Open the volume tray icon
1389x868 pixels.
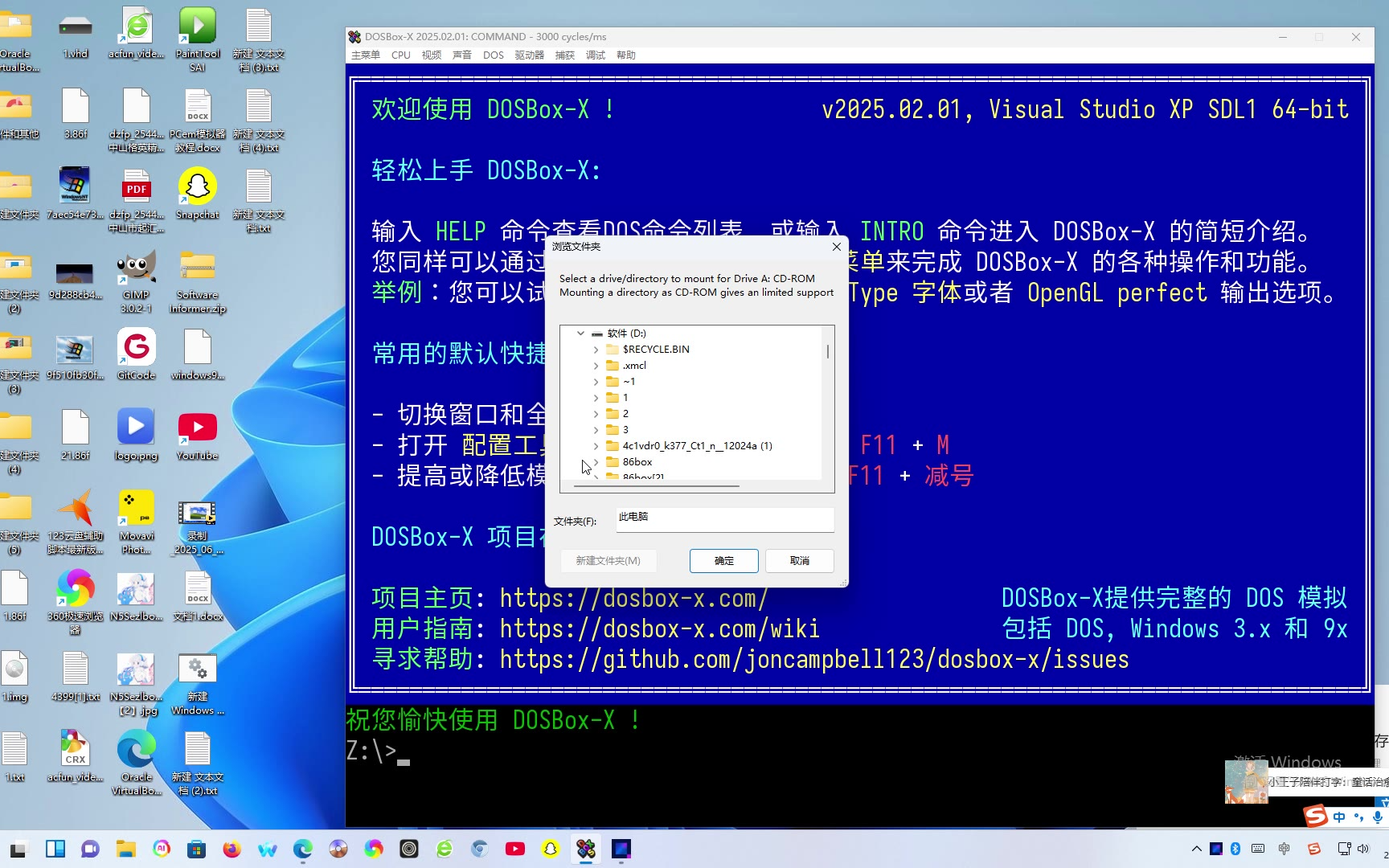coord(1362,849)
